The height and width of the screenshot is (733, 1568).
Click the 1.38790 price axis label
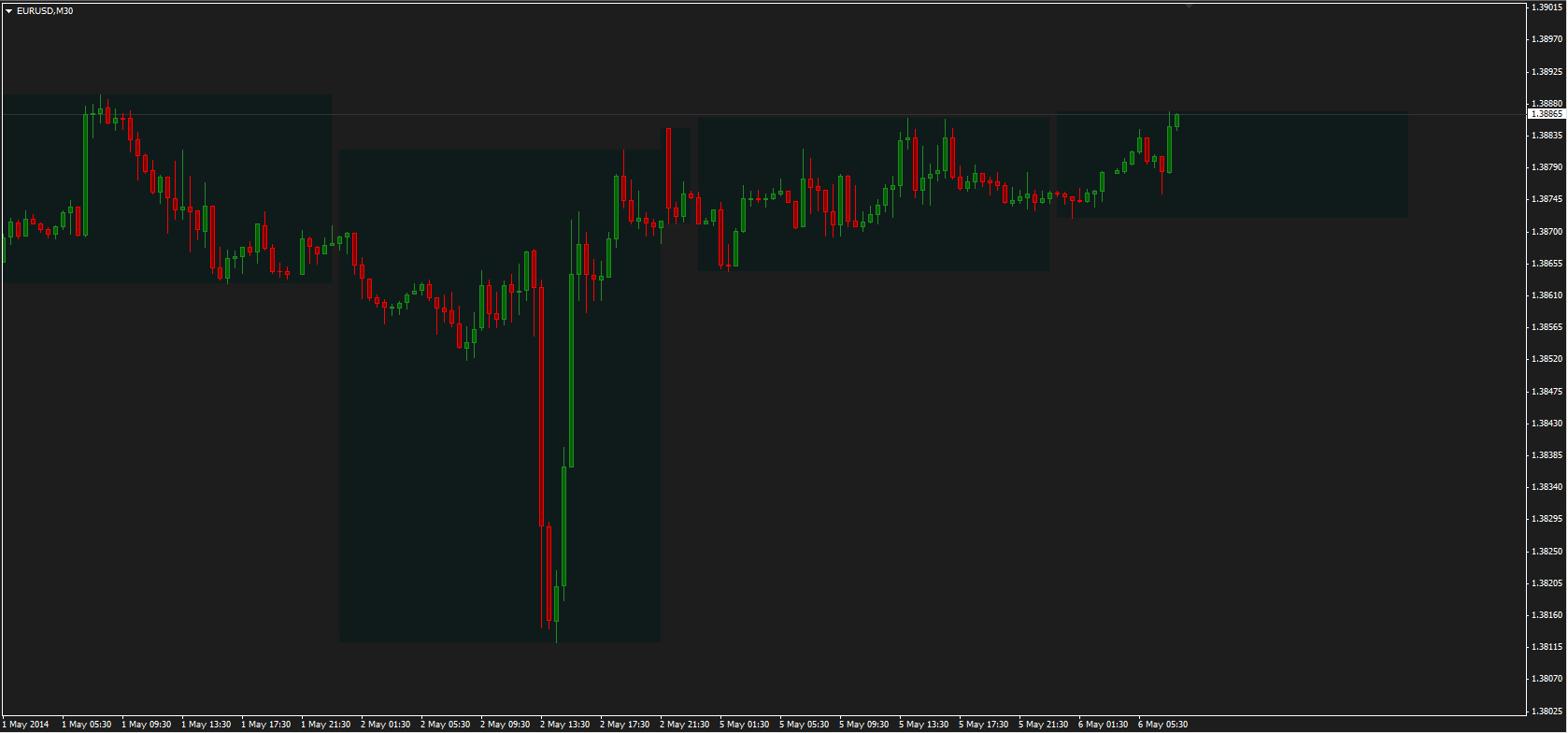pyautogui.click(x=1546, y=167)
